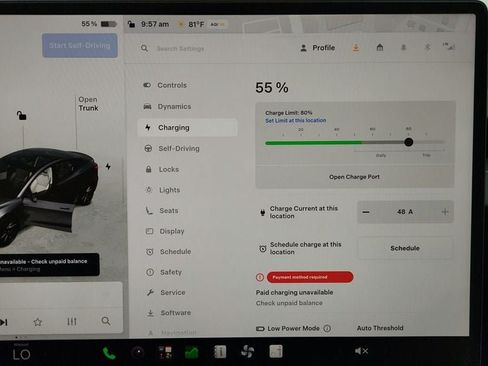Click the software download icon in header

coord(356,48)
